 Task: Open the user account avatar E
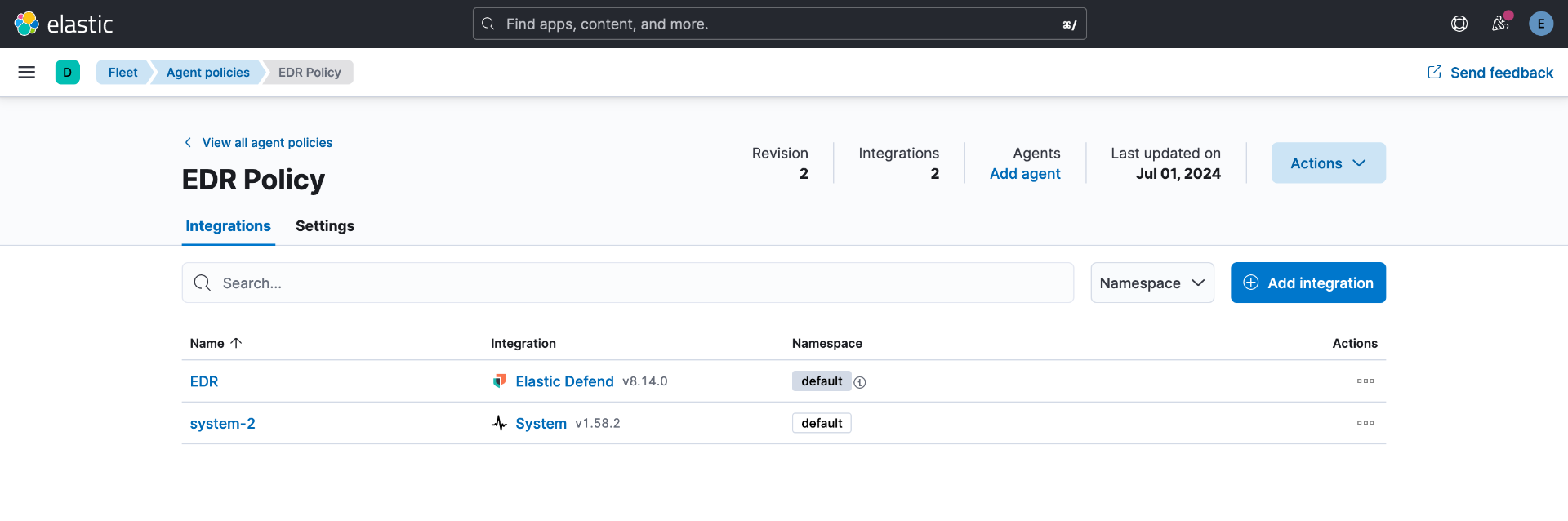[x=1541, y=24]
